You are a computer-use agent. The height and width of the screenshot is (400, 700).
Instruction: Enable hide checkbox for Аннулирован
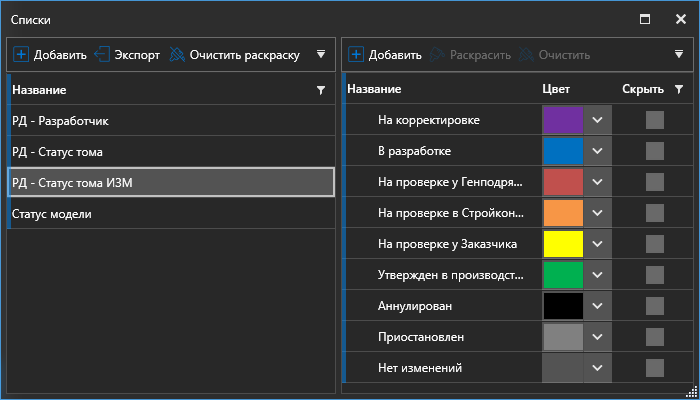[x=654, y=305]
